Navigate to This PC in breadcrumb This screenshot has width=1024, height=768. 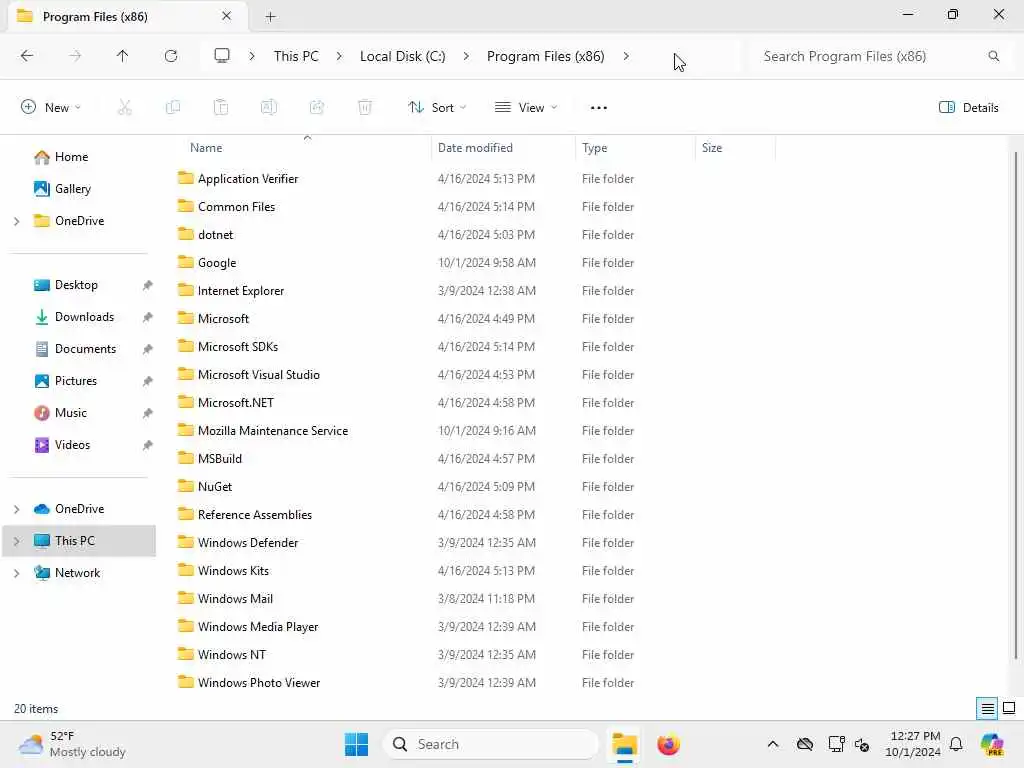pyautogui.click(x=296, y=56)
